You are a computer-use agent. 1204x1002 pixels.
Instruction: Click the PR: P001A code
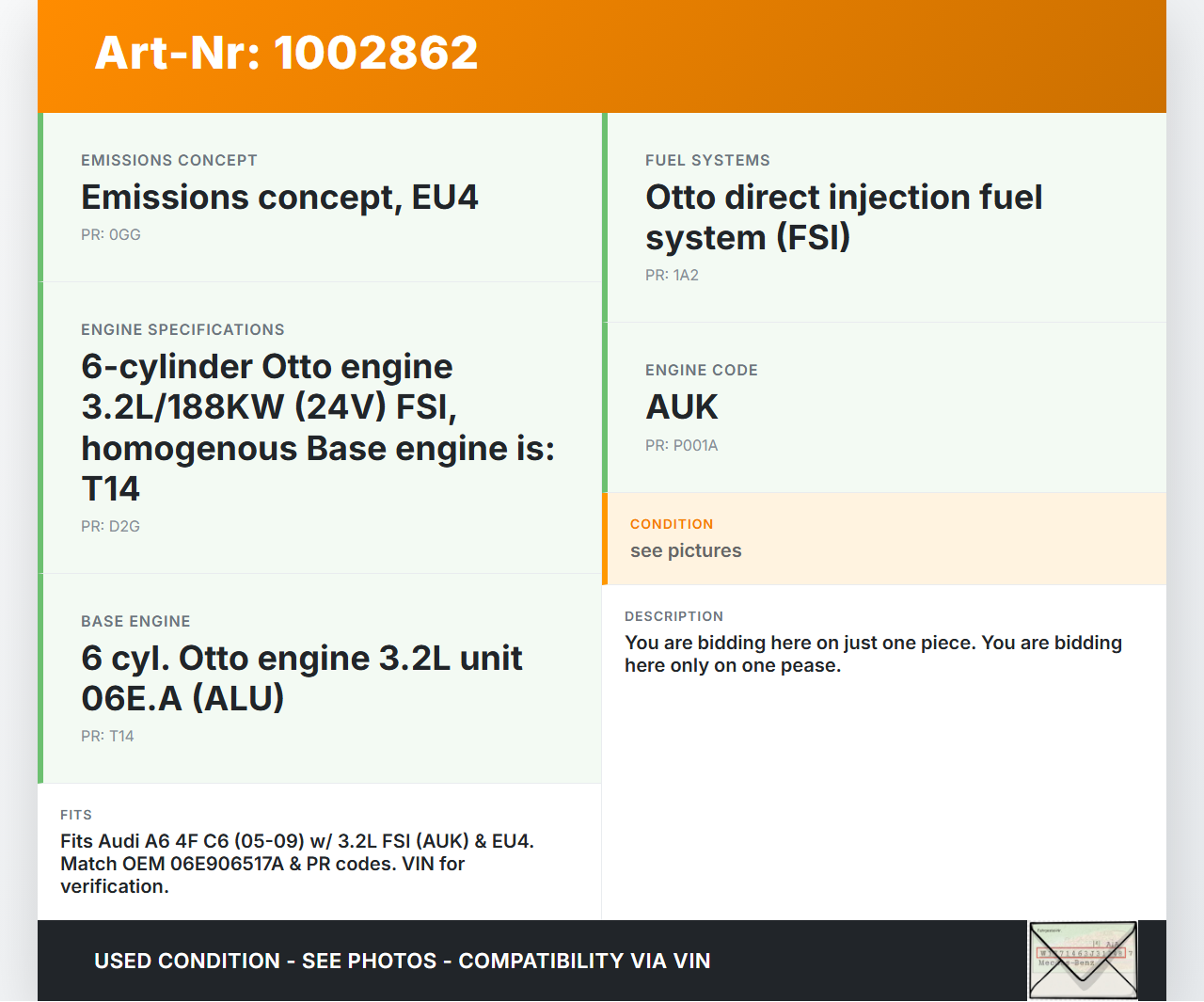coord(681,446)
